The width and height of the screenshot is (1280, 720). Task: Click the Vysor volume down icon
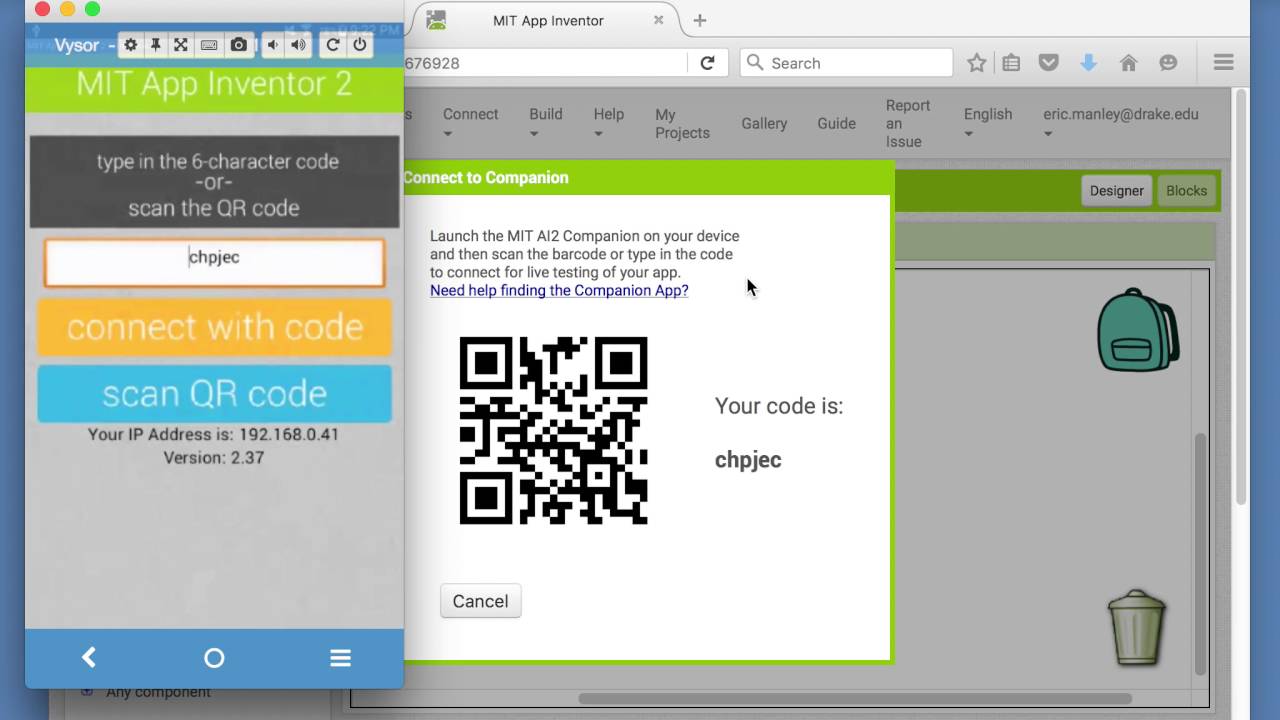point(271,45)
